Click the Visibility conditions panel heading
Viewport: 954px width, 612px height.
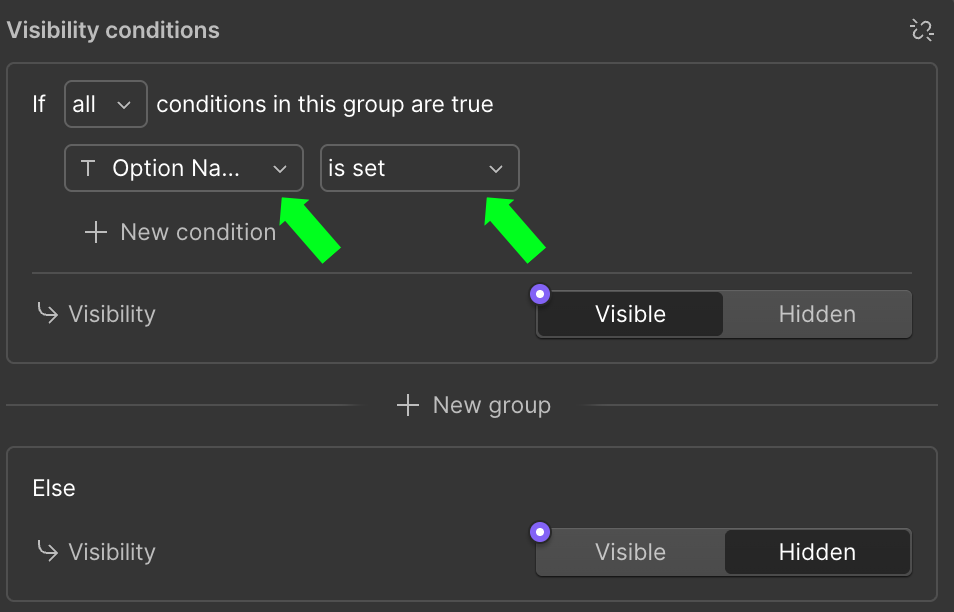point(113,30)
